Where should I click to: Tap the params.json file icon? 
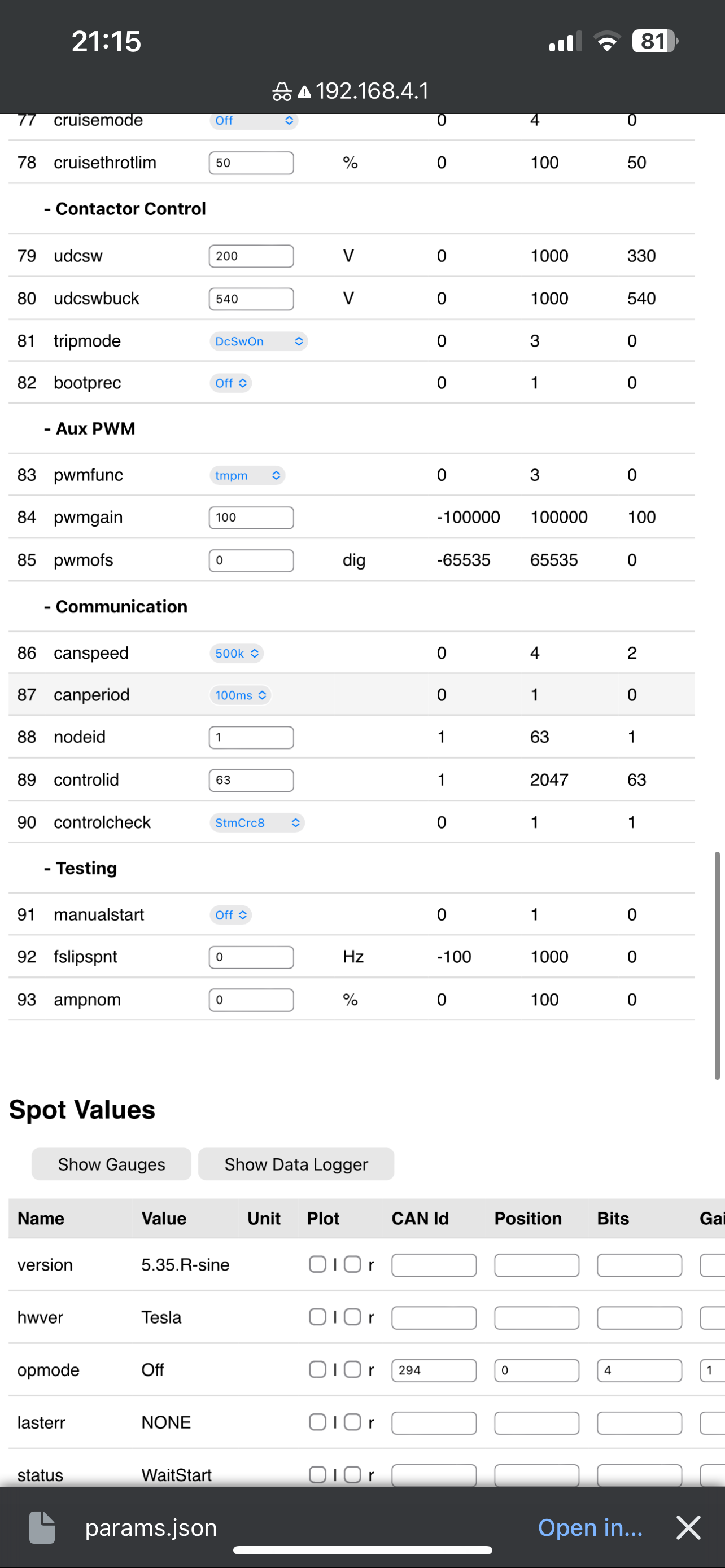click(42, 1527)
